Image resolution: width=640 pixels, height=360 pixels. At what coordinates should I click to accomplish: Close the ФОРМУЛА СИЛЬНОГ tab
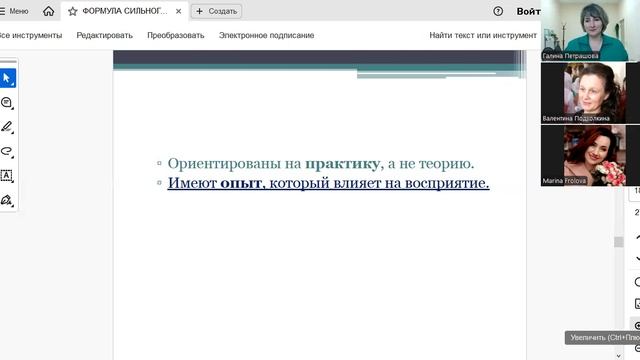tap(178, 11)
